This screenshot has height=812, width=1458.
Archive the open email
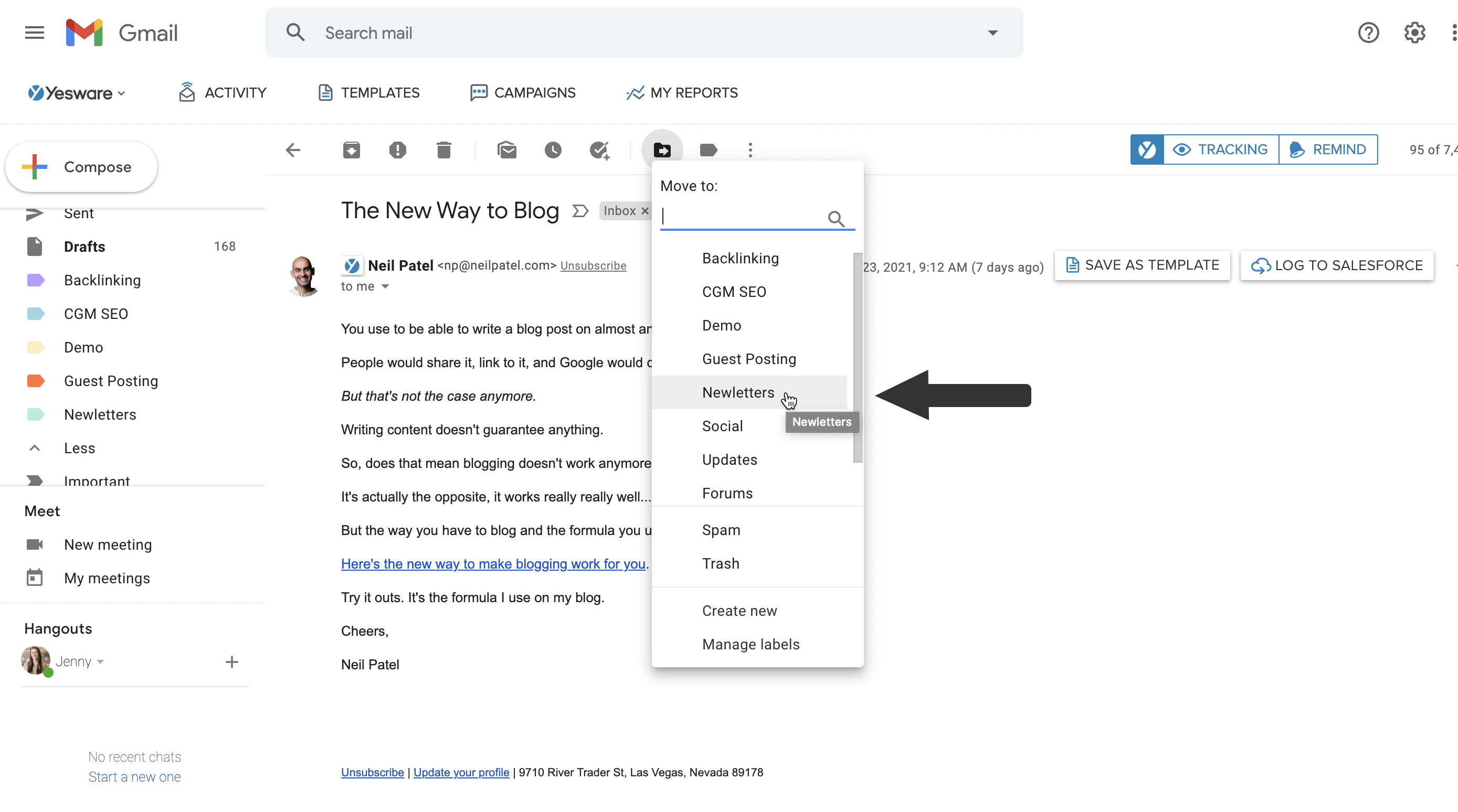(x=351, y=149)
